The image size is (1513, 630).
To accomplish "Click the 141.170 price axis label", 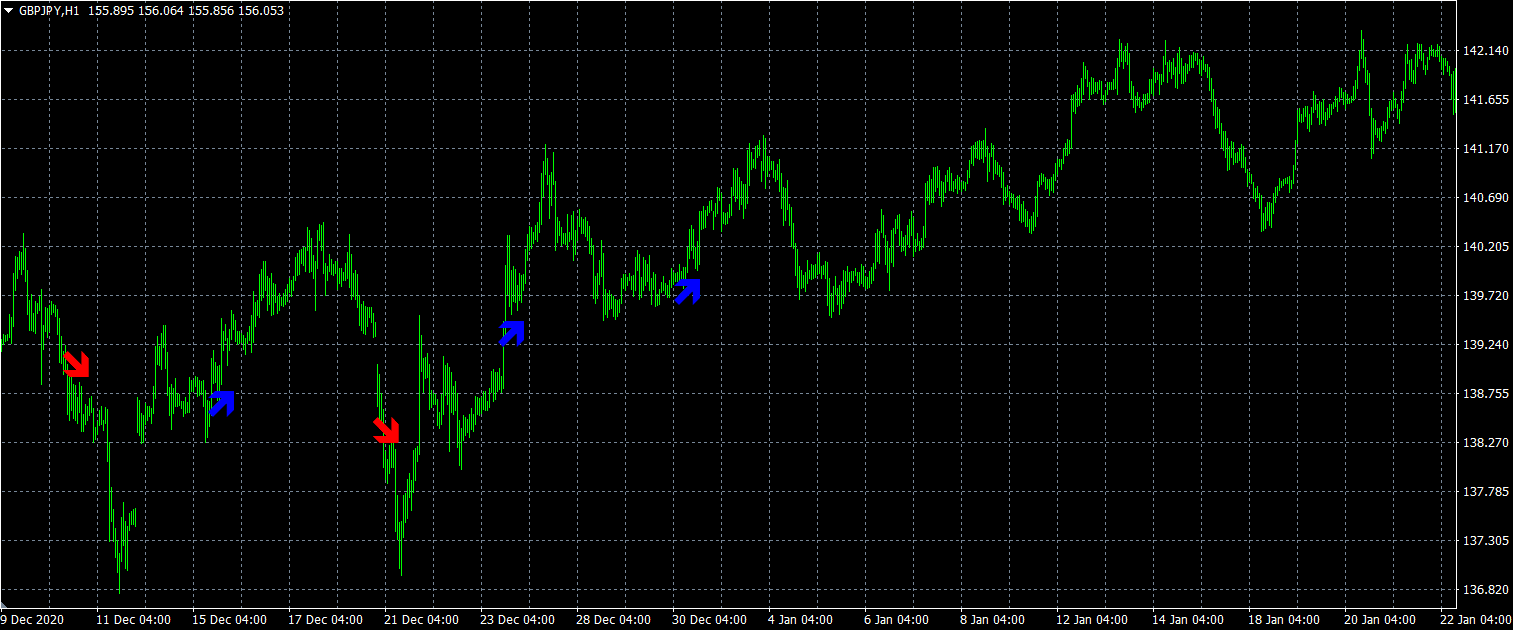I will click(1485, 149).
